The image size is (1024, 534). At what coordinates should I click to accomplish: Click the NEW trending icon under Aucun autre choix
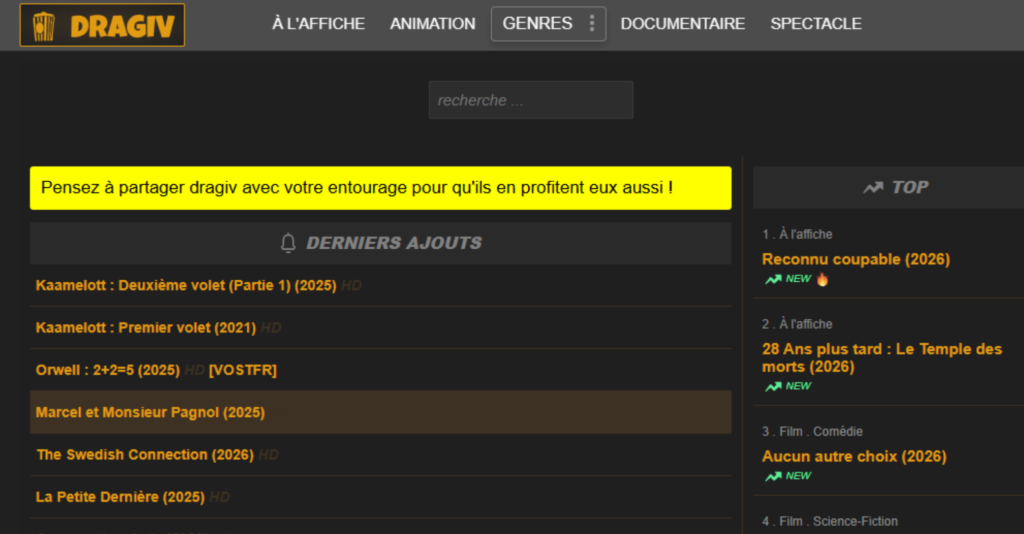[x=773, y=476]
